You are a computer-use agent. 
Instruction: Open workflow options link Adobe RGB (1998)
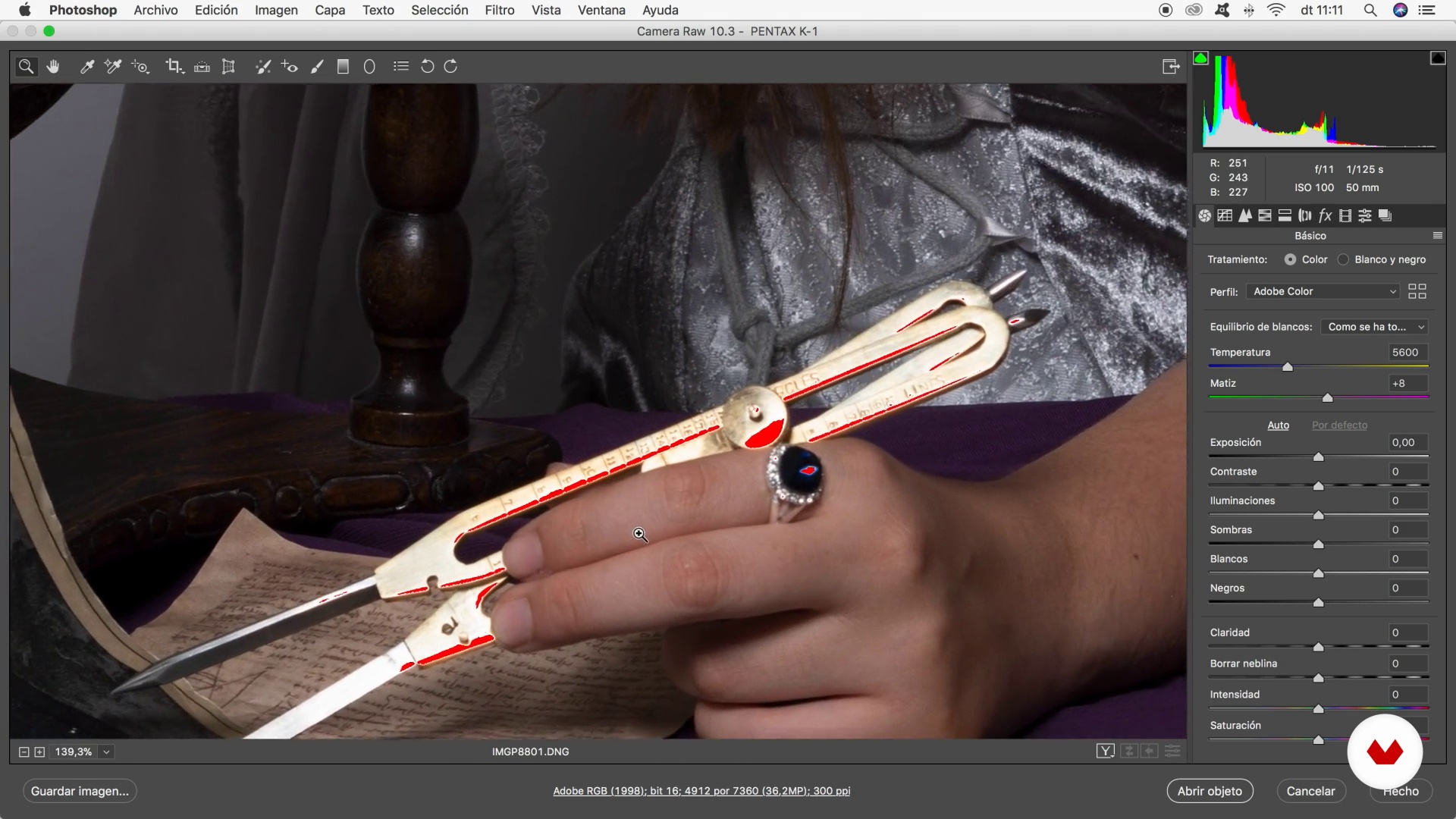click(x=701, y=791)
